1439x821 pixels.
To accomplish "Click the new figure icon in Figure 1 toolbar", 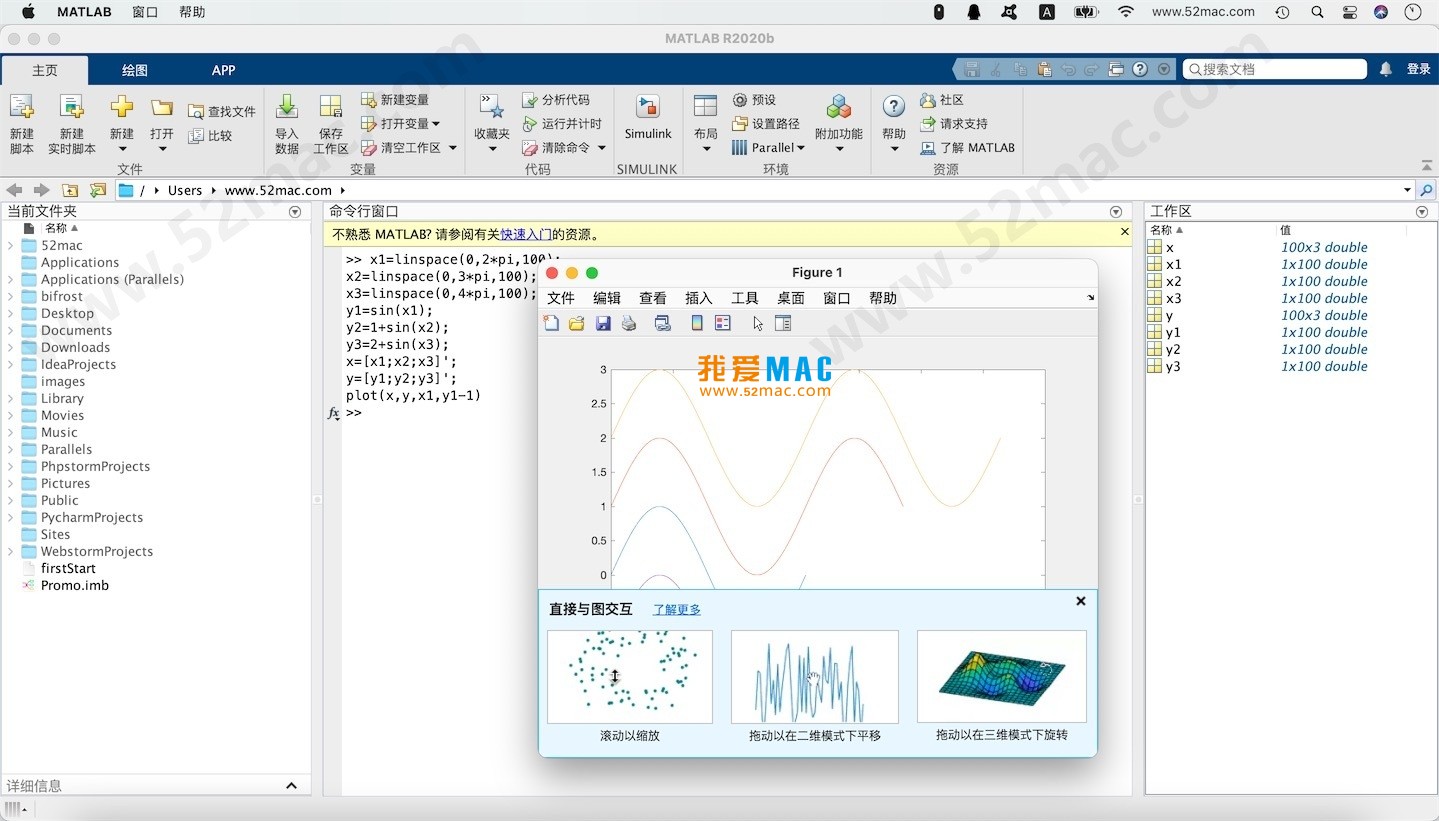I will [x=551, y=323].
